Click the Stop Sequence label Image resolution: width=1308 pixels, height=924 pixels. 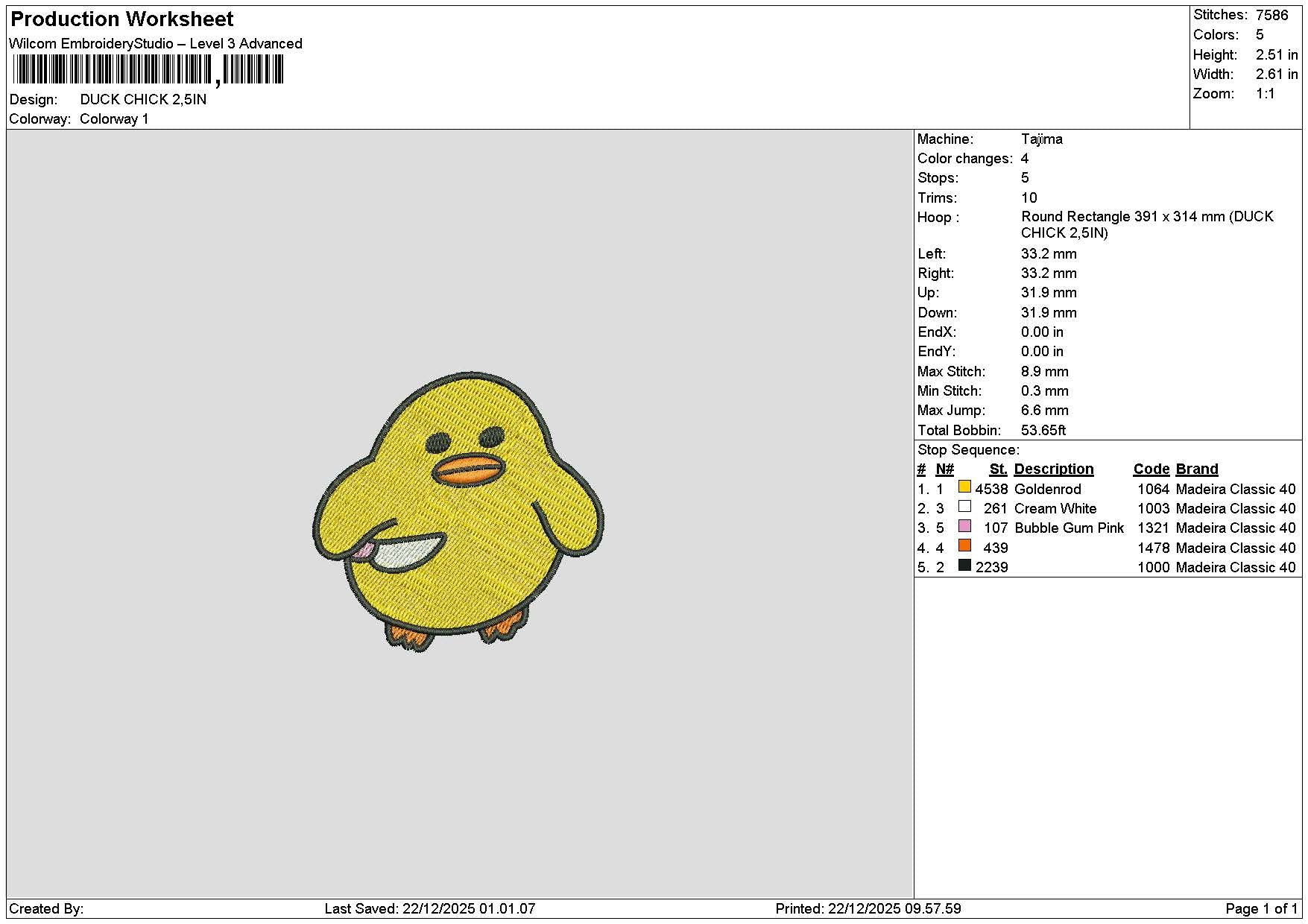pos(968,450)
